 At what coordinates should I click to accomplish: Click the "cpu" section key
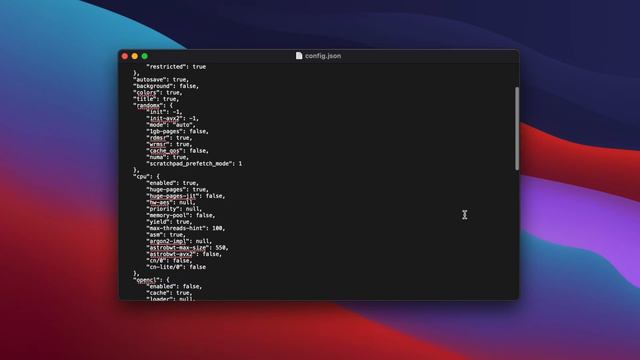142,177
